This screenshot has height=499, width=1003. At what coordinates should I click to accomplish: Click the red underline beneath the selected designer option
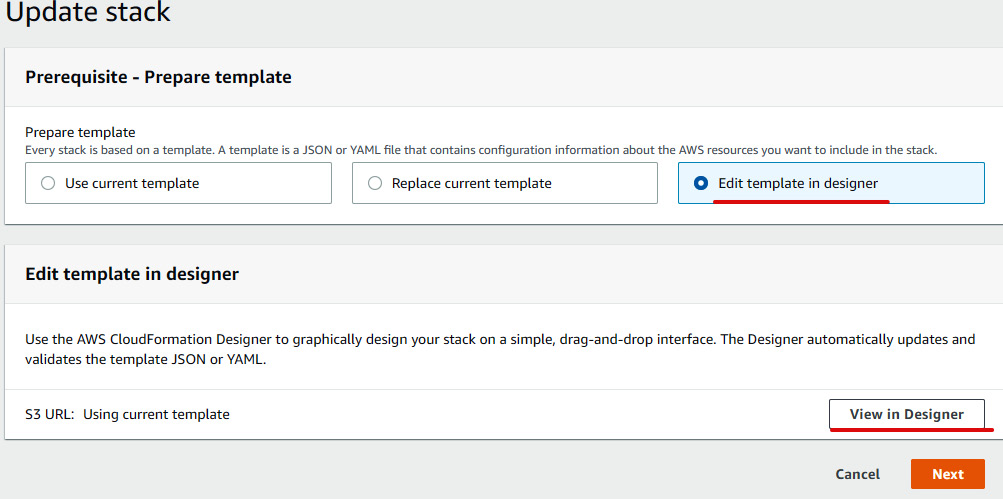click(x=801, y=201)
